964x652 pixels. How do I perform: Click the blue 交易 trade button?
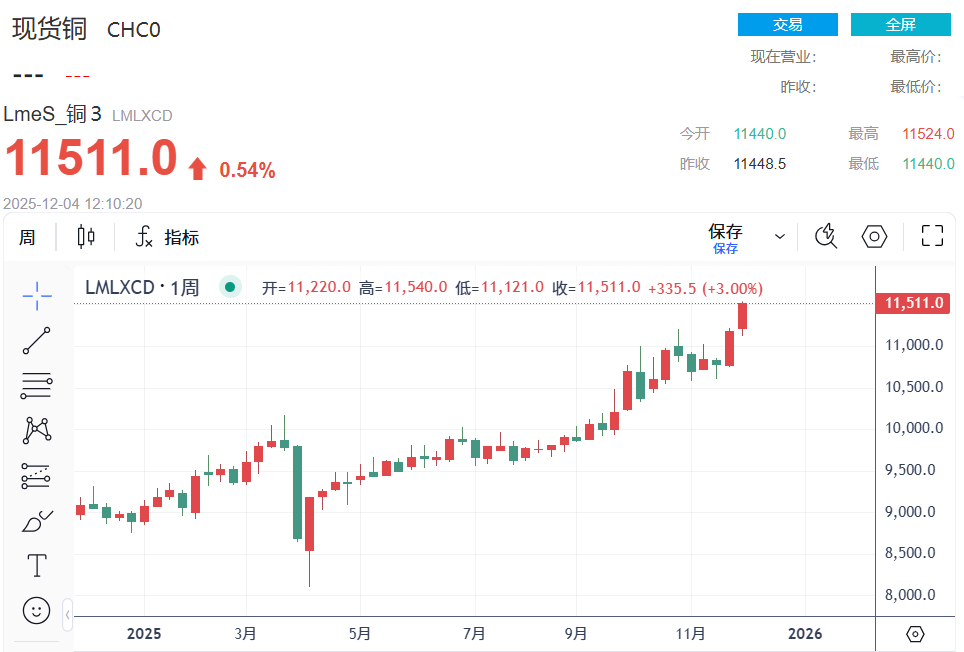click(x=788, y=25)
